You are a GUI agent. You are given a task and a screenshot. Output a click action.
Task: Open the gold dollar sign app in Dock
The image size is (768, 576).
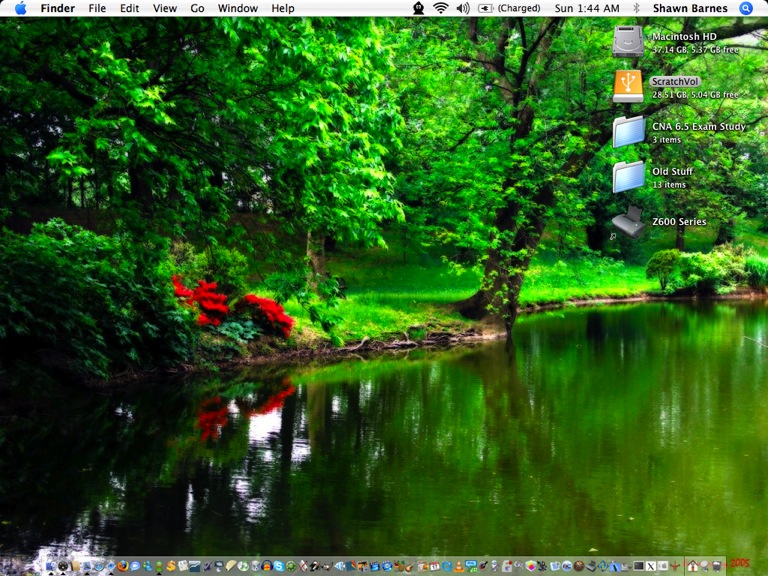tap(171, 566)
